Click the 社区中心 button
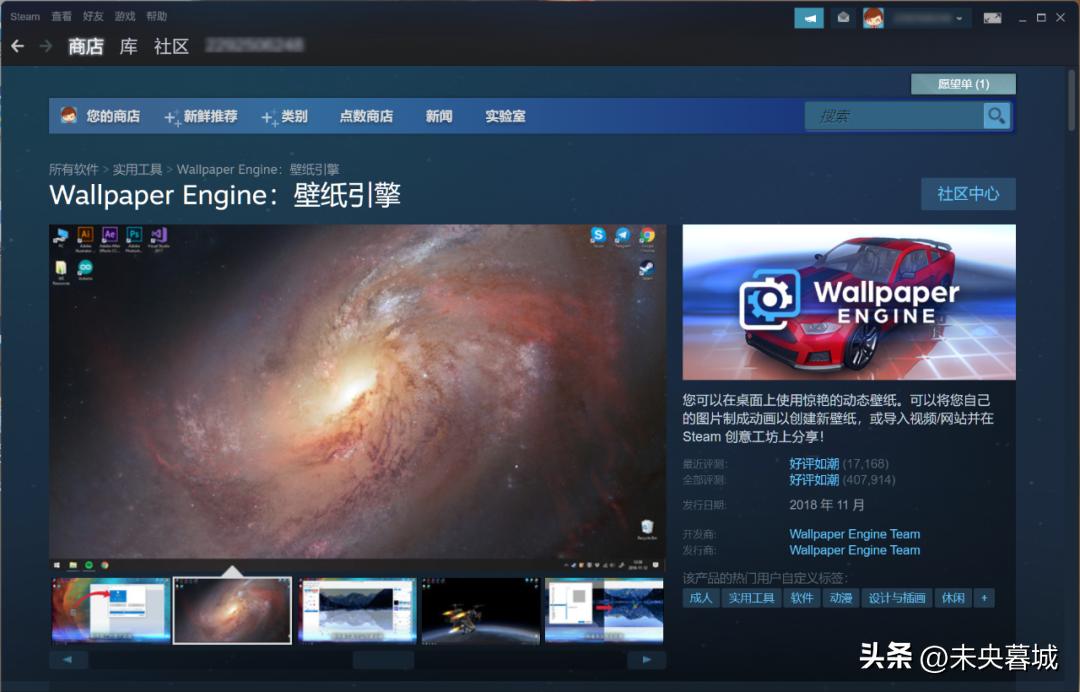Viewport: 1080px width, 692px height. [967, 194]
